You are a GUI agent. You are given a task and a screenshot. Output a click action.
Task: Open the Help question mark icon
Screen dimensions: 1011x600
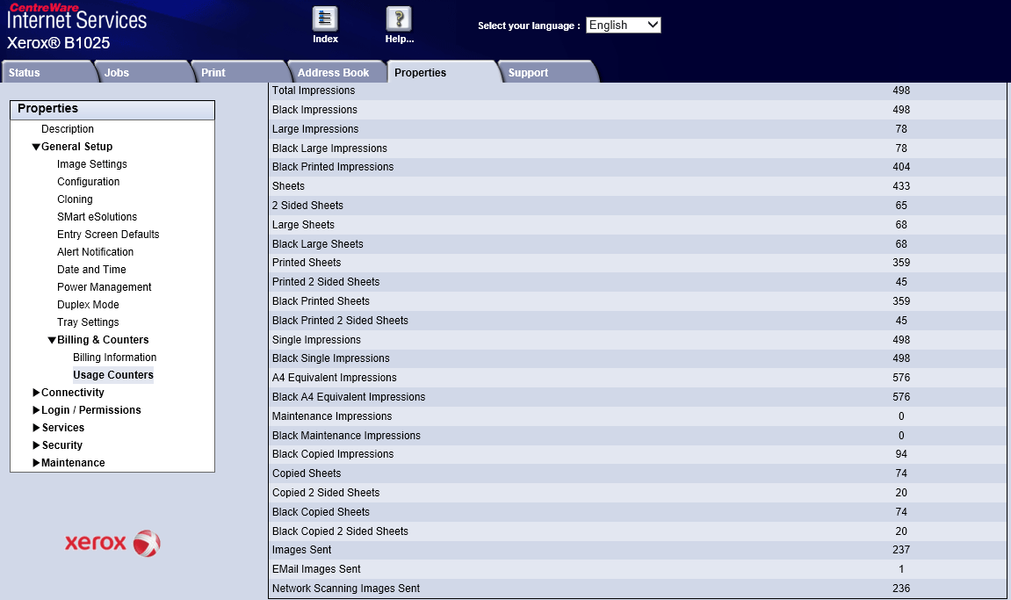click(398, 19)
